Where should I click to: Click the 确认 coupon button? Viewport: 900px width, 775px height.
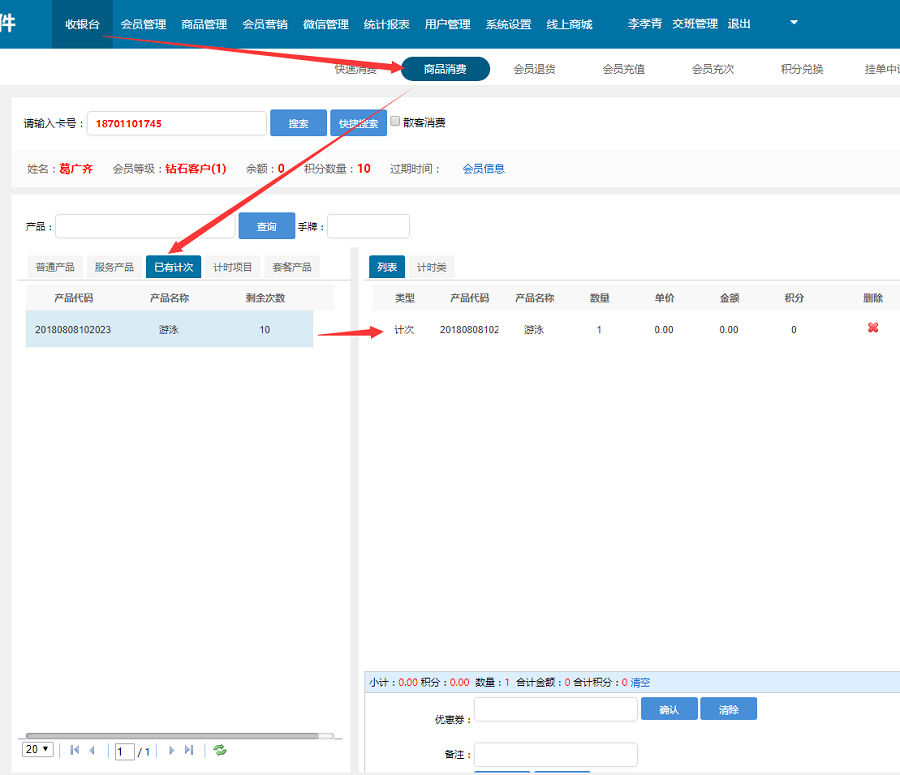pyautogui.click(x=668, y=709)
